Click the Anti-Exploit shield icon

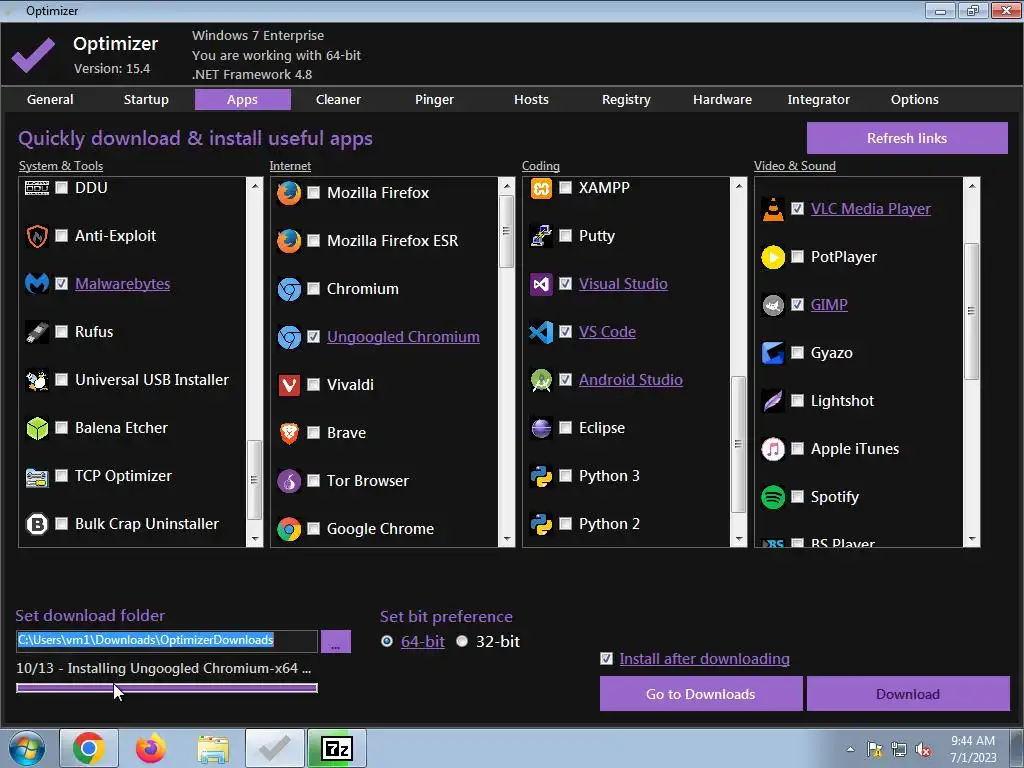(x=37, y=236)
